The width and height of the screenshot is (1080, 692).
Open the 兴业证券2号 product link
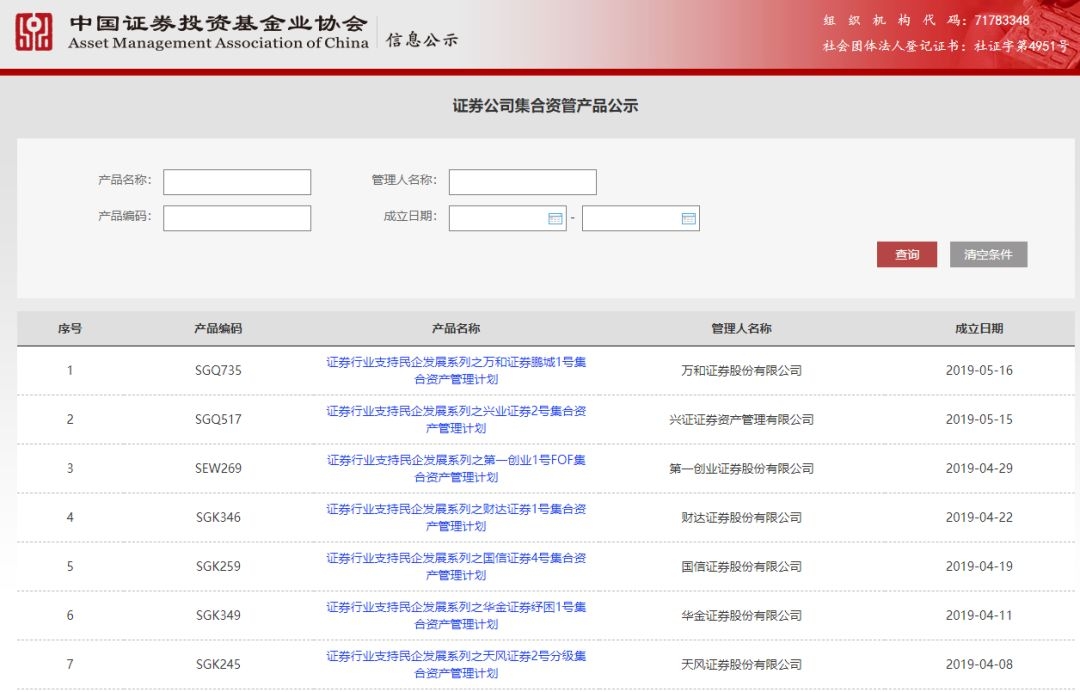point(456,419)
